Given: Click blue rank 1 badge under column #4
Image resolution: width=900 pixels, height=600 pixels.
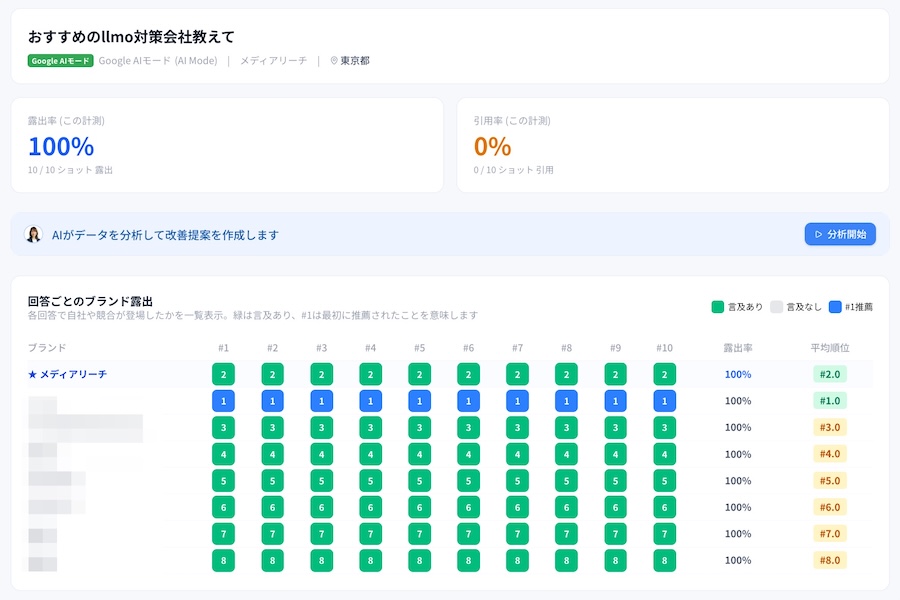Looking at the screenshot, I should coord(370,401).
